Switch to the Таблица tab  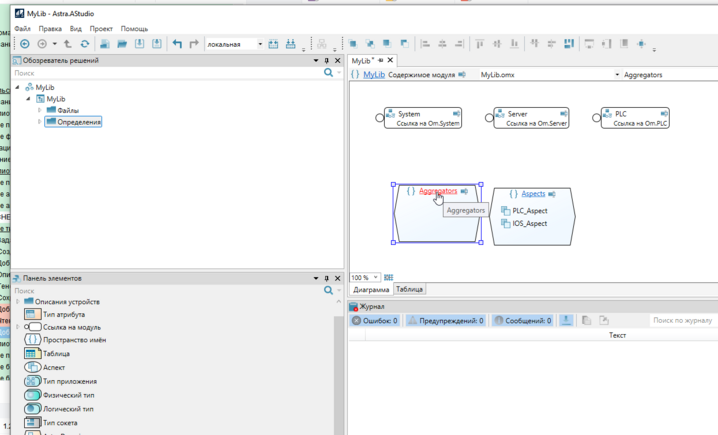(x=409, y=290)
